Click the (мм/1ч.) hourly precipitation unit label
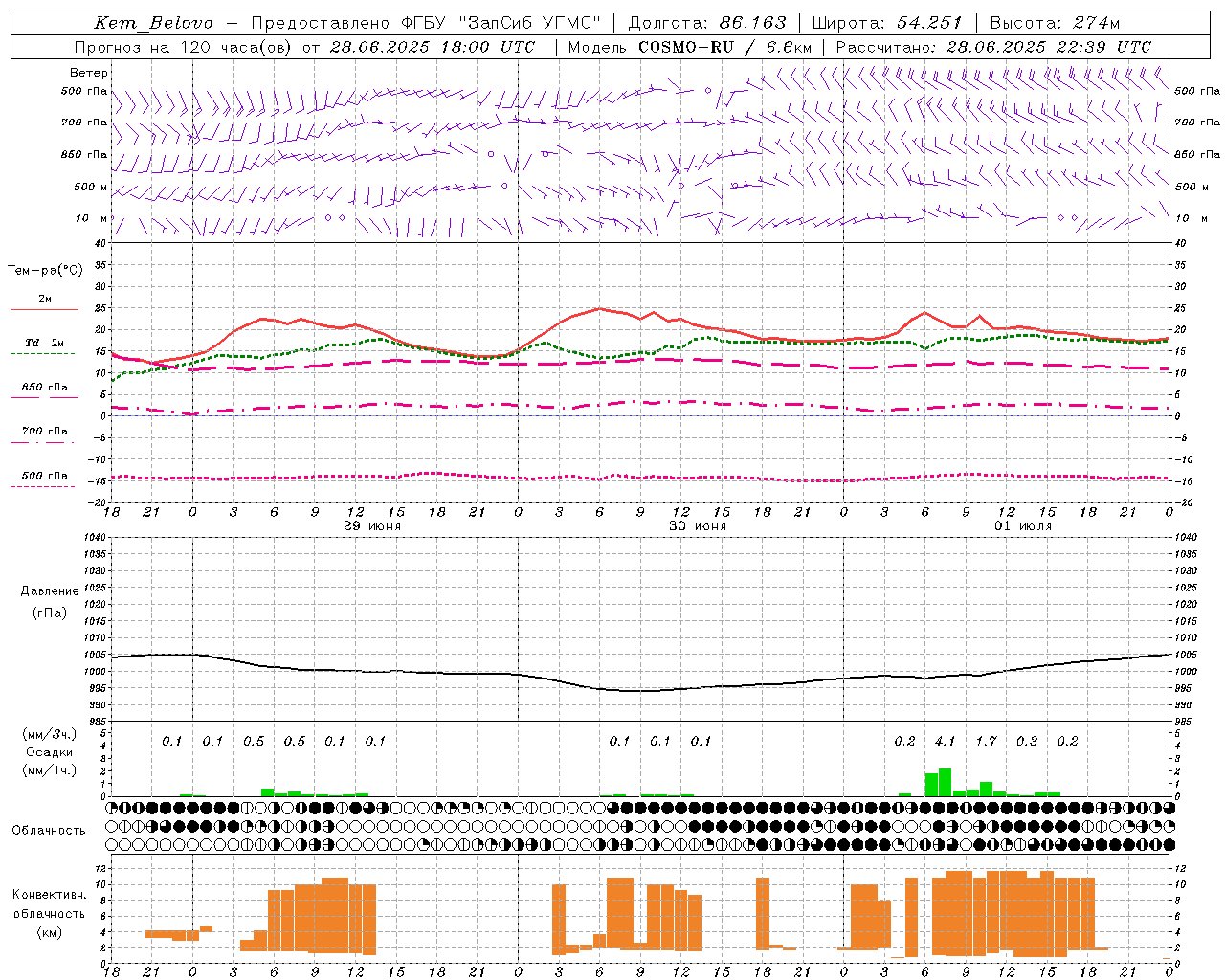The height and width of the screenshot is (980, 1225). (50, 770)
